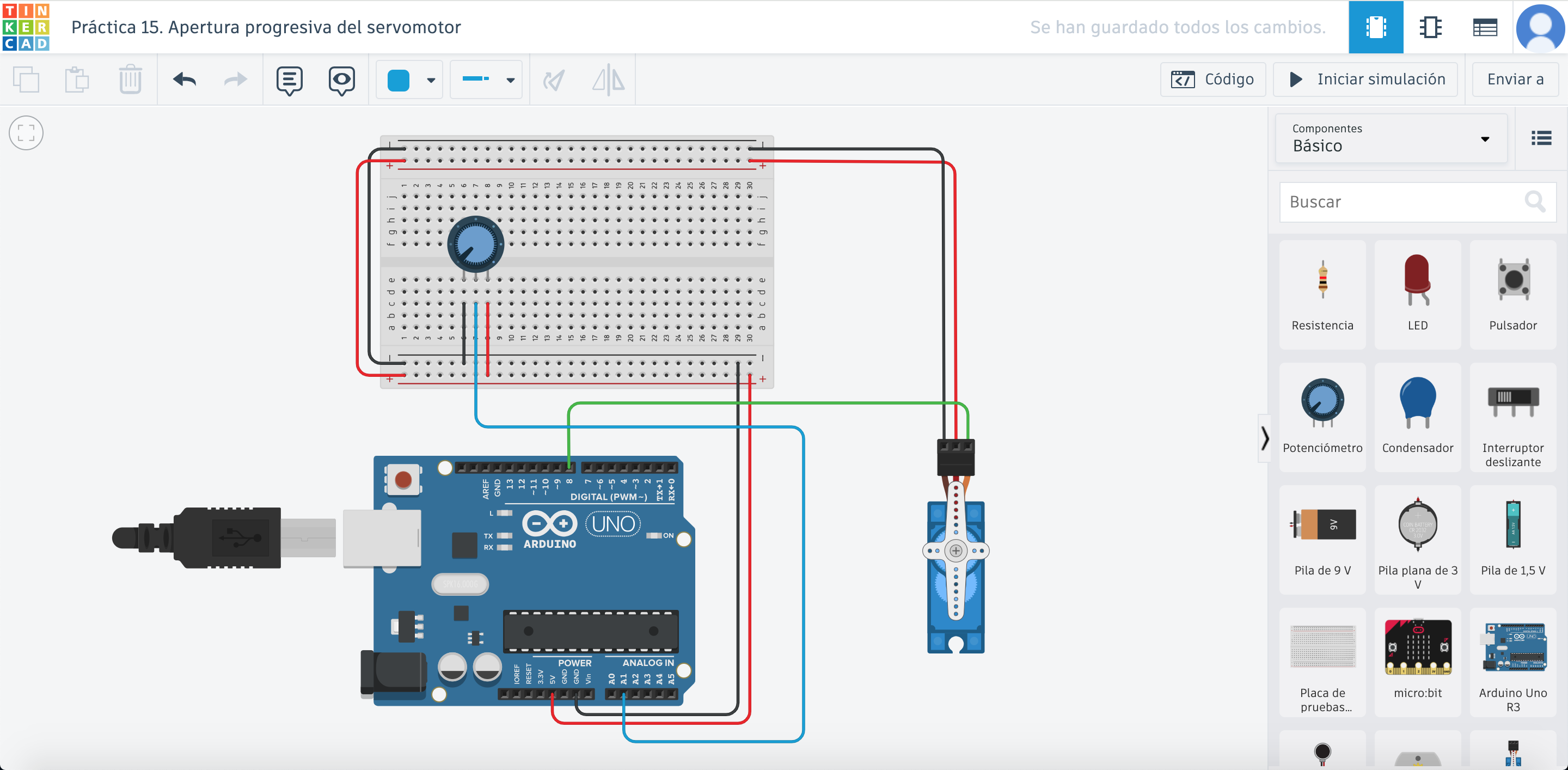Click the undo arrow icon
Viewport: 1568px width, 770px height.
(x=185, y=80)
